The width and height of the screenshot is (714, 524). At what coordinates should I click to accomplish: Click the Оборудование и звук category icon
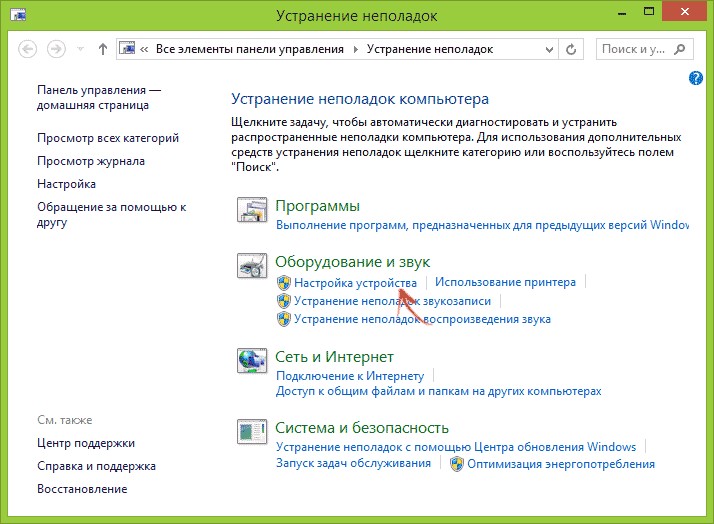point(251,267)
